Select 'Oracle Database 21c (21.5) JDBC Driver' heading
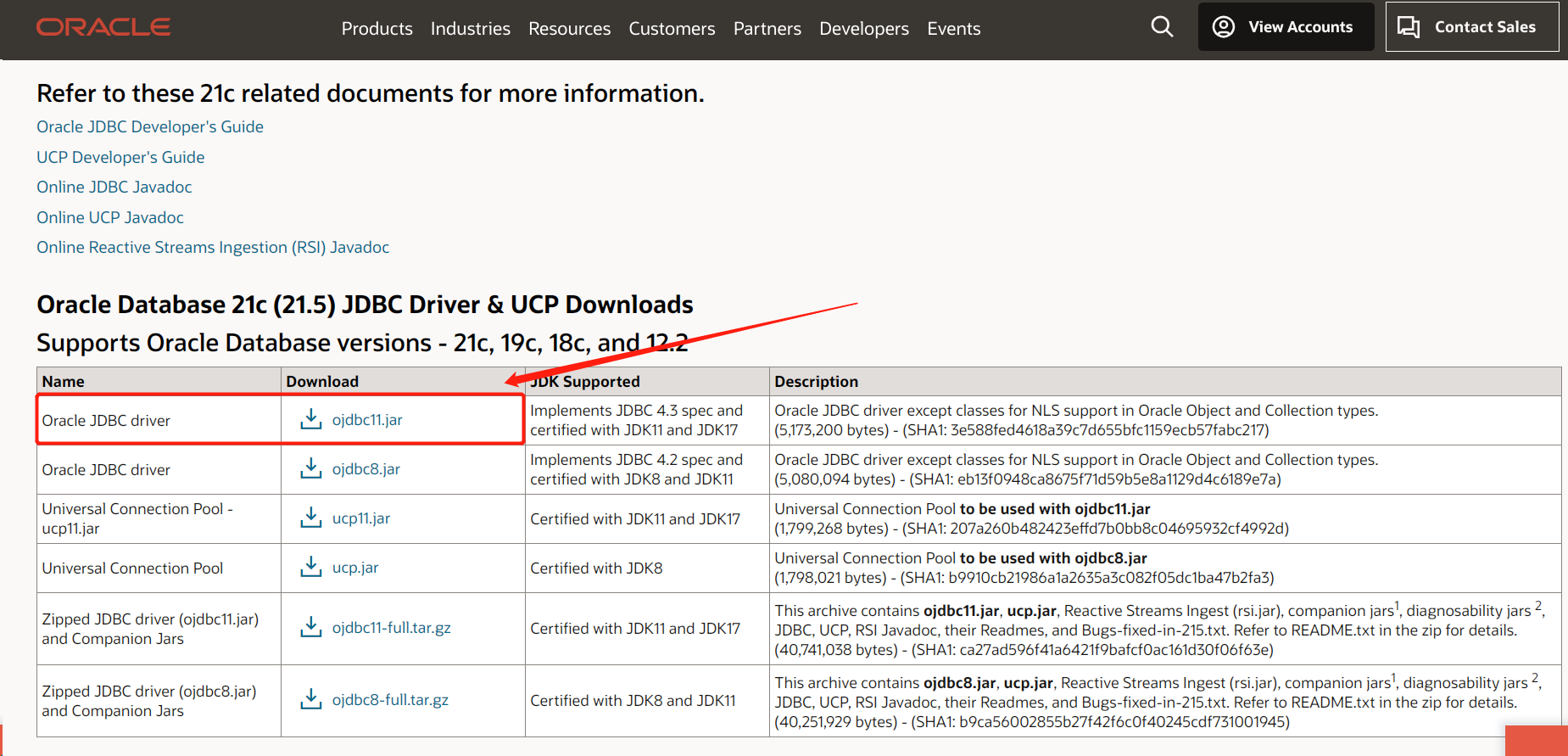1568x756 pixels. point(365,305)
